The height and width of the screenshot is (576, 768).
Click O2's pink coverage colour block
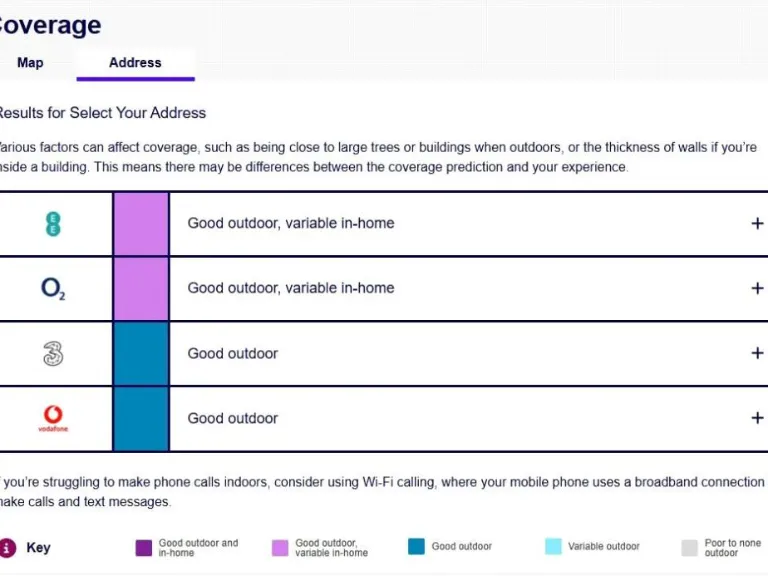[141, 288]
